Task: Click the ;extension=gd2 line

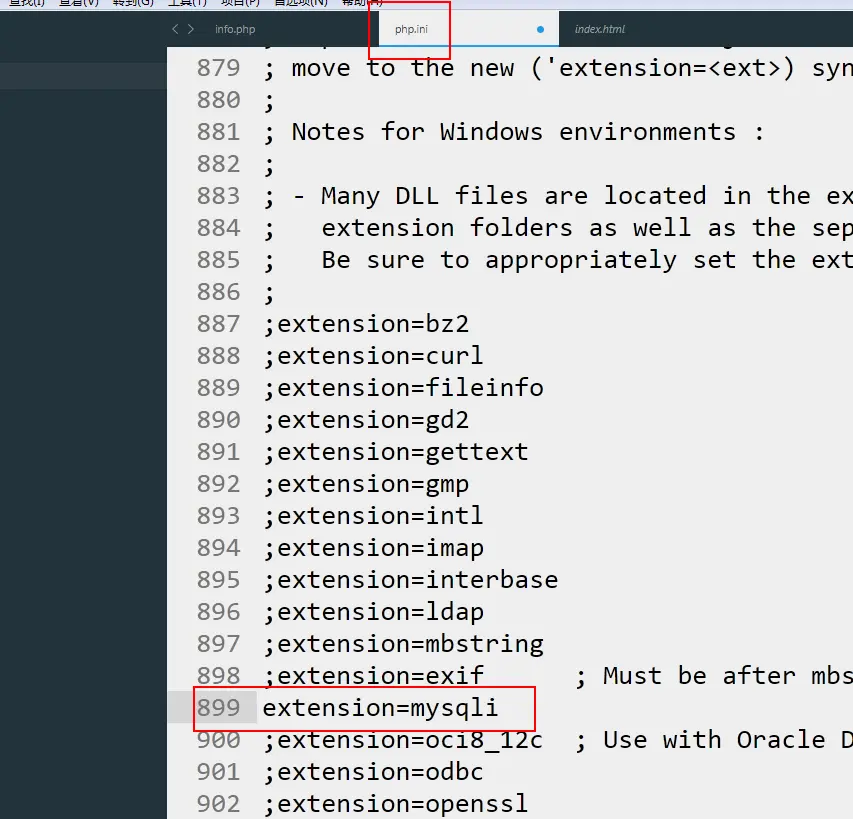Action: pos(366,420)
